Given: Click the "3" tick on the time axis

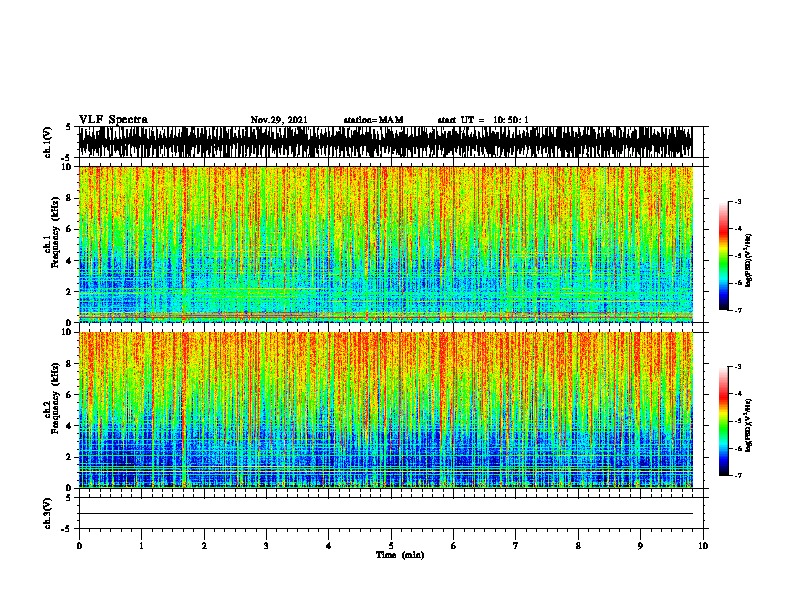Looking at the screenshot, I should pos(266,546).
